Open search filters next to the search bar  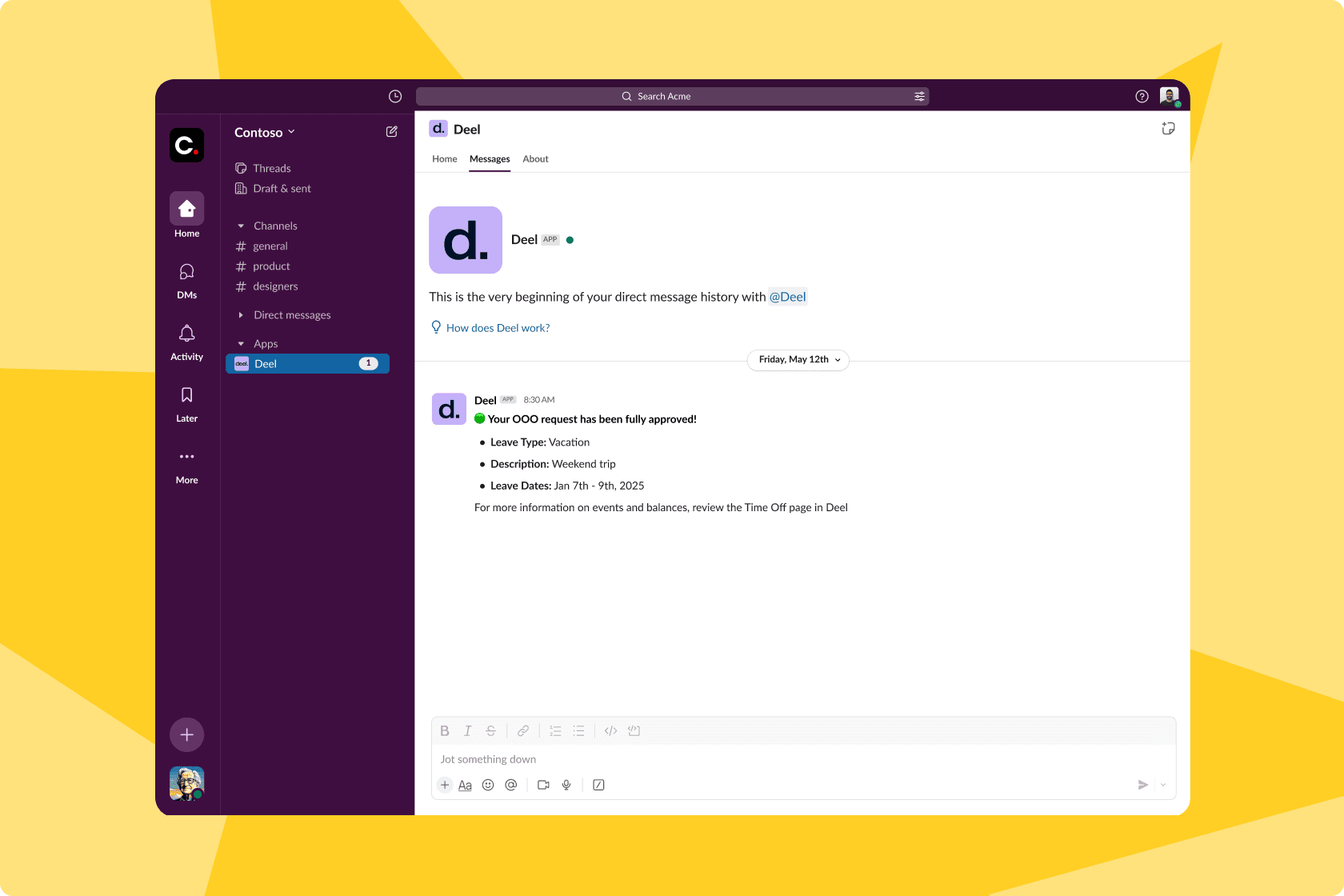(919, 96)
